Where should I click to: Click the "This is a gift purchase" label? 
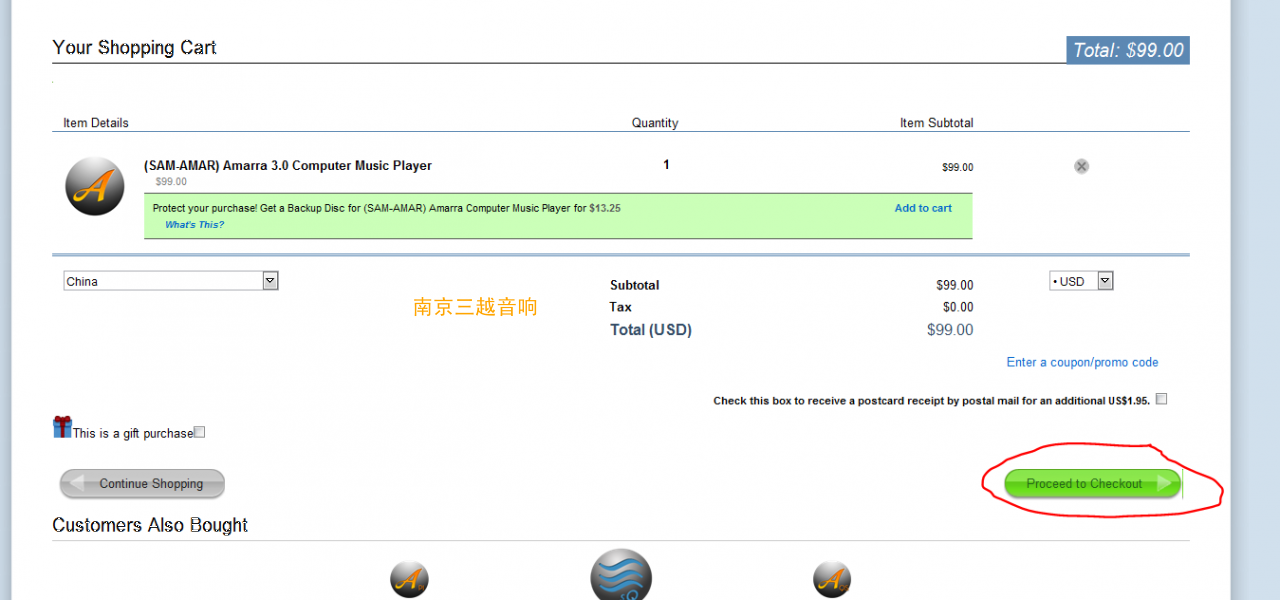133,433
